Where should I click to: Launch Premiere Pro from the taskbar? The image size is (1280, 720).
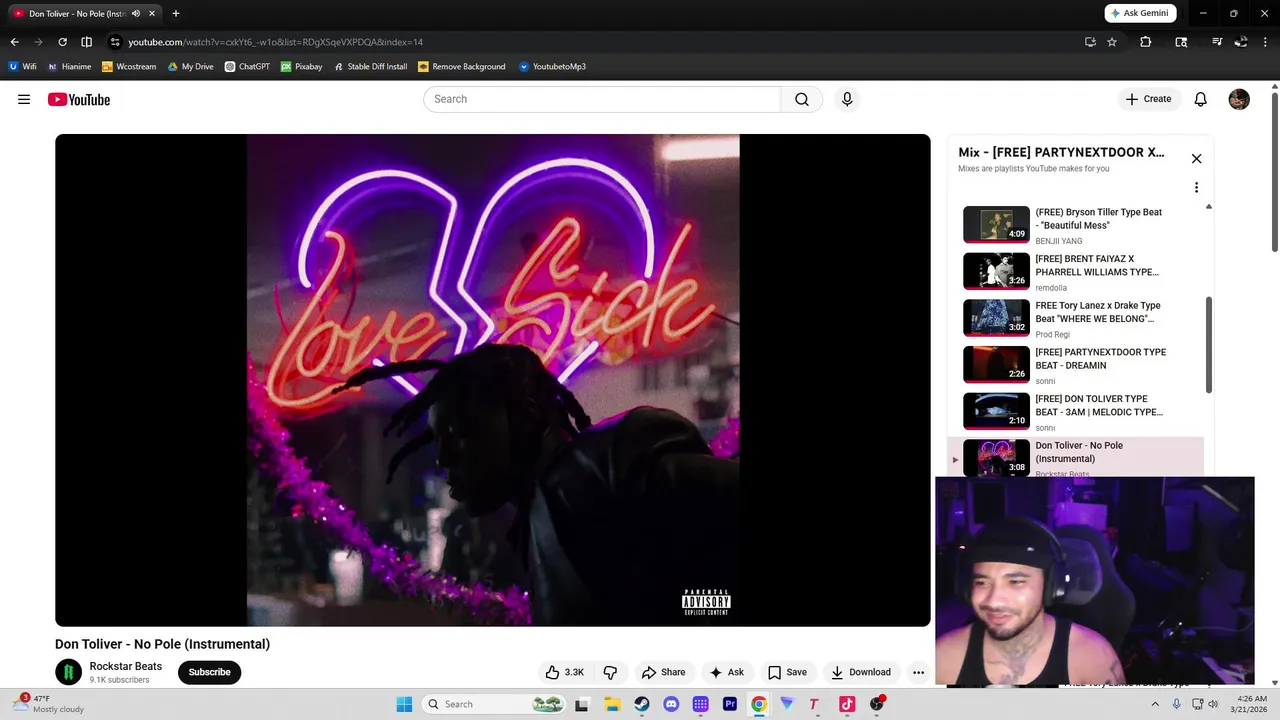[x=730, y=704]
